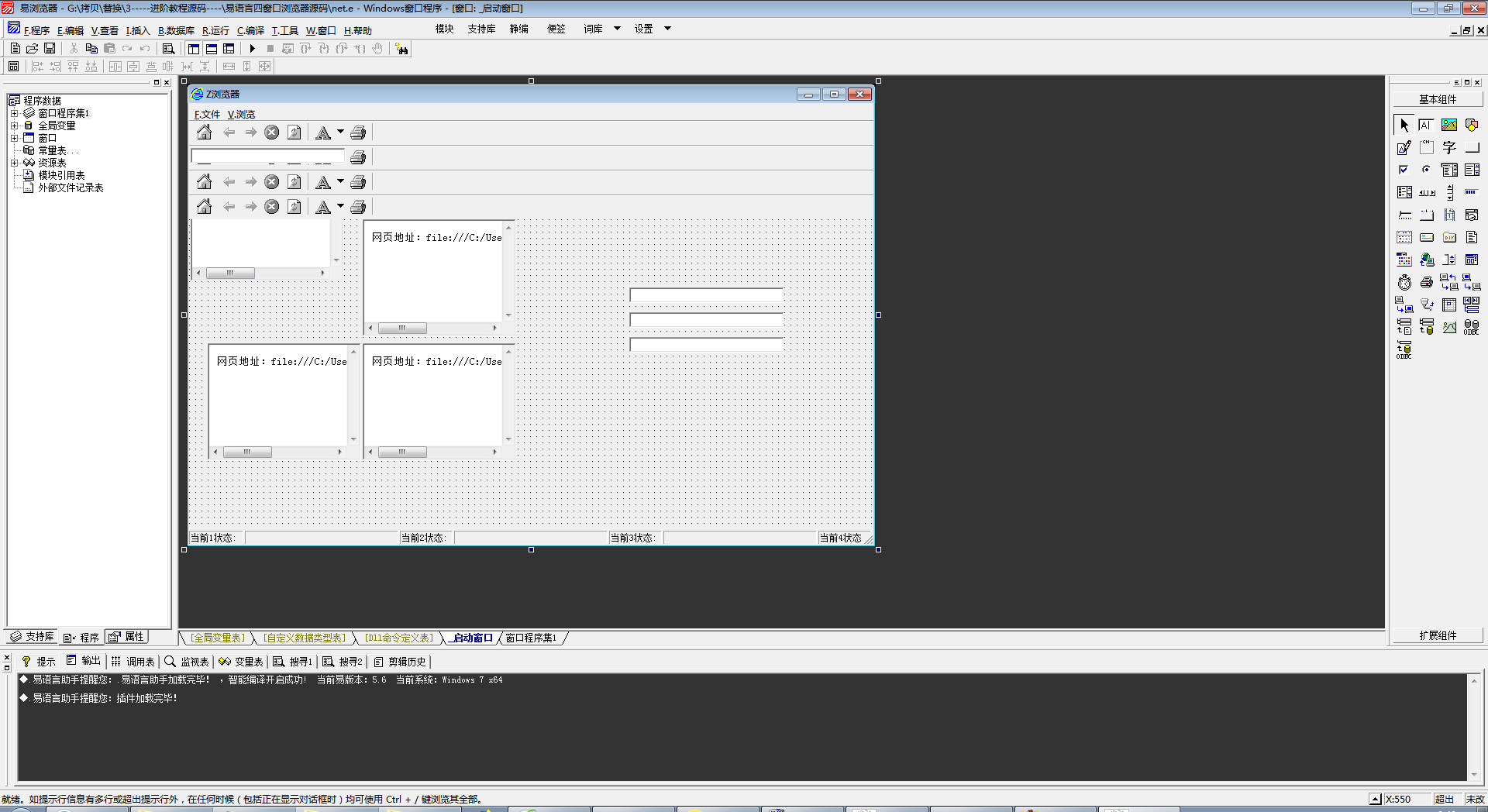Viewport: 1488px width, 812px height.
Task: Switch to the 窗口程序集1 tab
Action: coord(532,638)
